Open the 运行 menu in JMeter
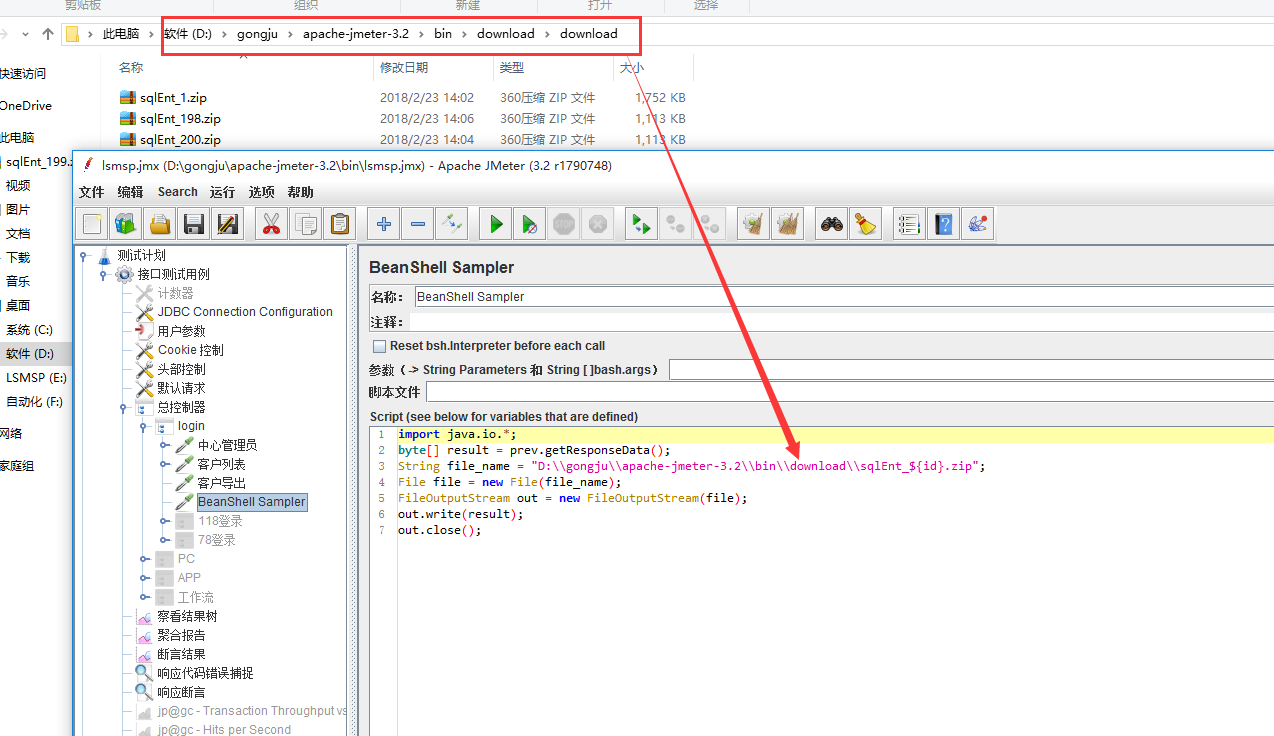 (x=222, y=192)
